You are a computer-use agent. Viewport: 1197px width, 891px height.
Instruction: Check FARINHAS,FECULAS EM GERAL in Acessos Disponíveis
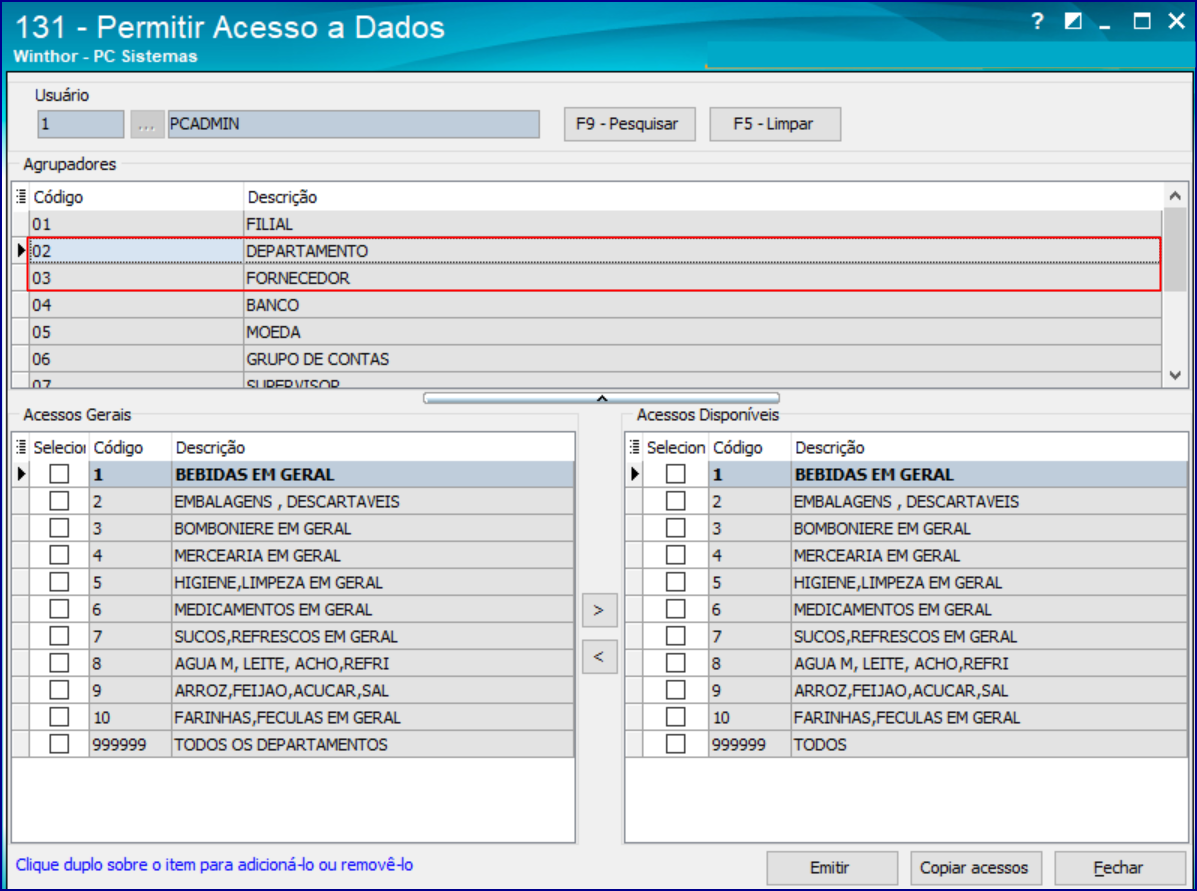(676, 718)
